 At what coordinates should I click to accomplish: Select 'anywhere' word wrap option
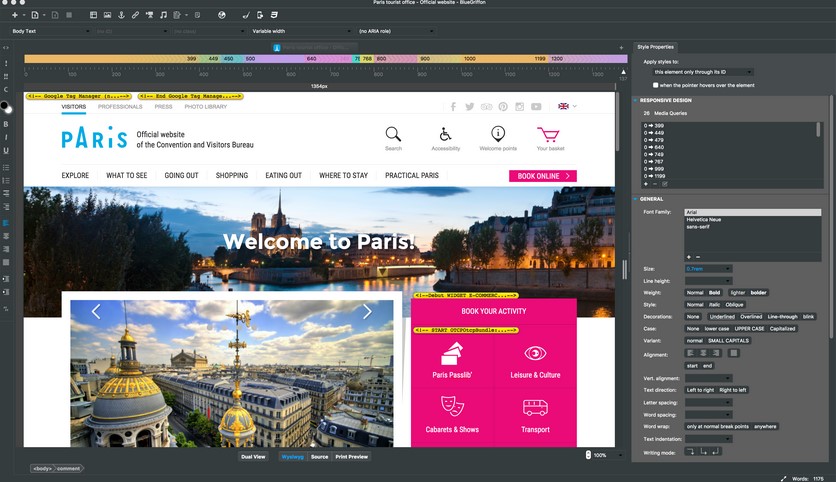pyautogui.click(x=765, y=427)
